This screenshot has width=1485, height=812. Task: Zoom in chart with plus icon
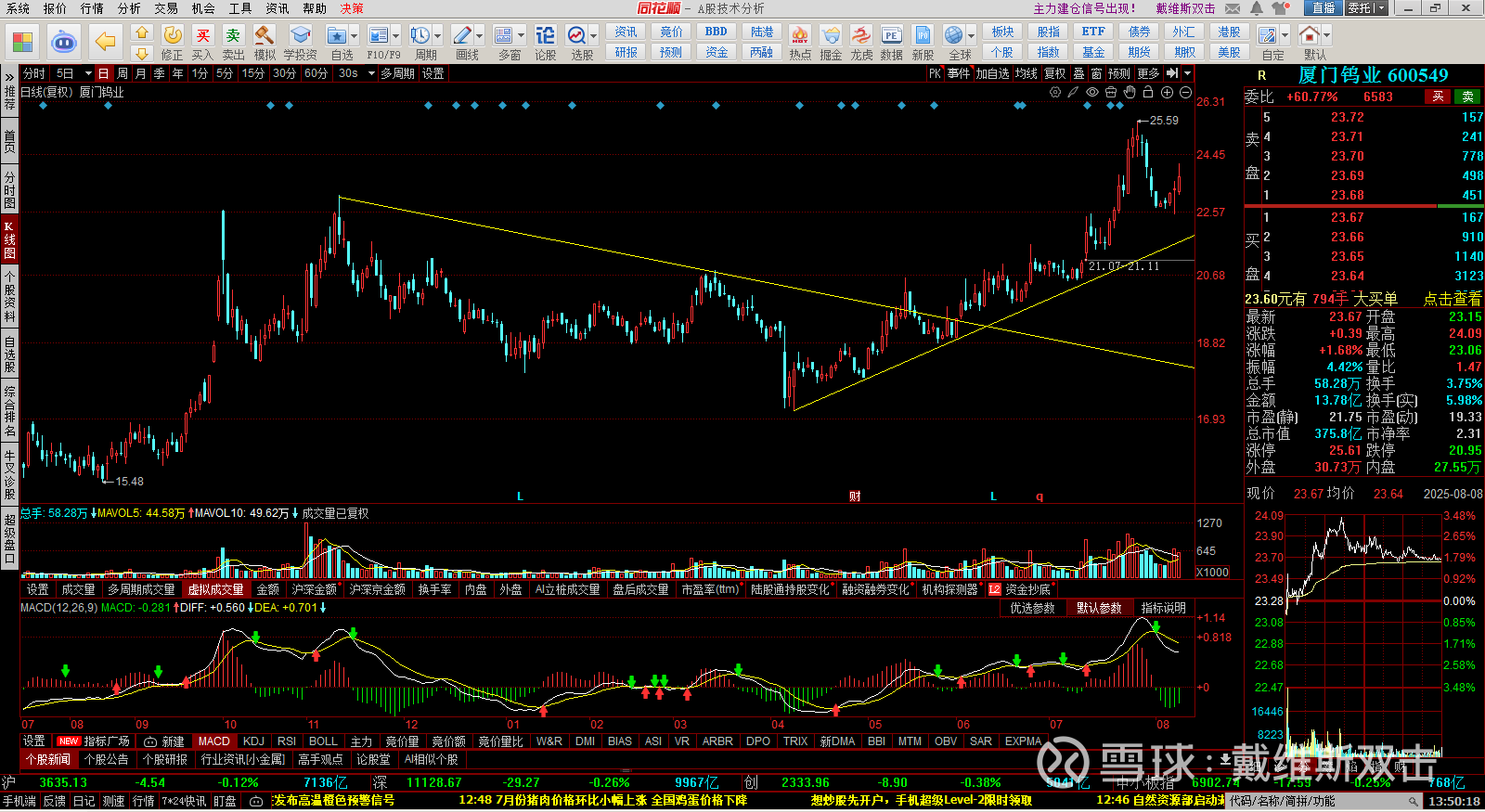(x=1167, y=92)
